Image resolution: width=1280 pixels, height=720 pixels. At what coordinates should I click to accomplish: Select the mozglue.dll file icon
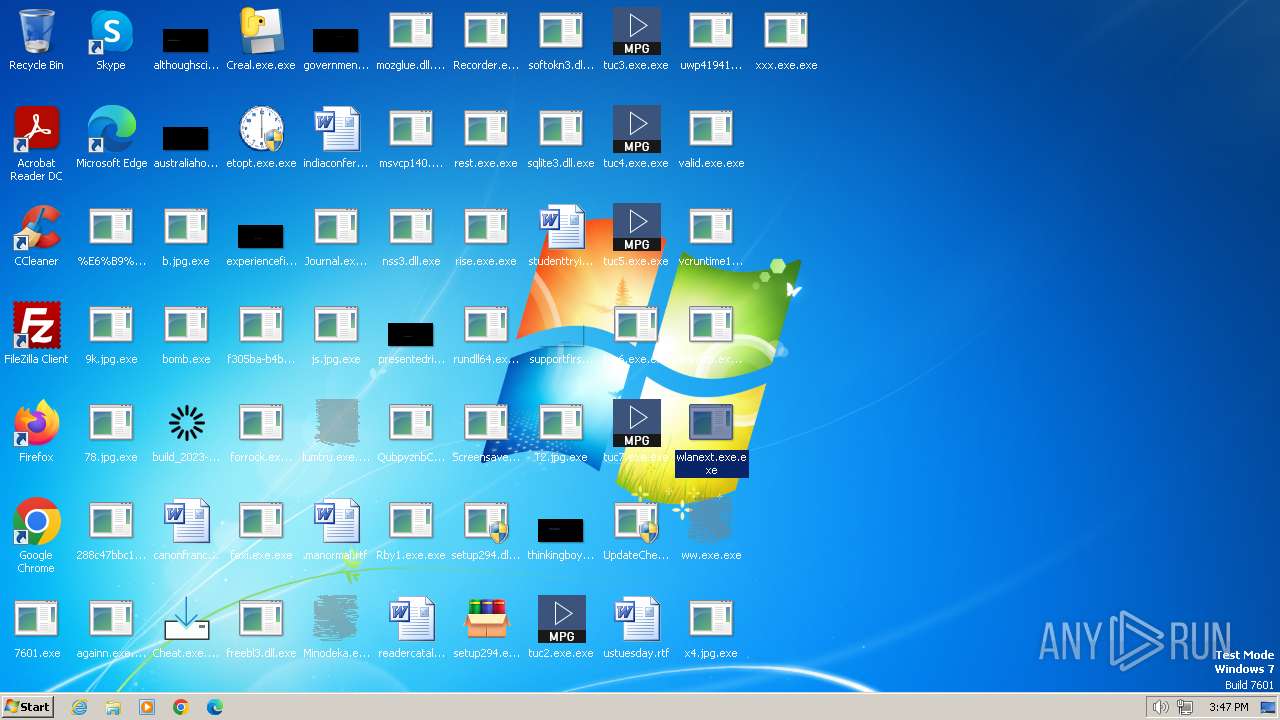coord(411,32)
